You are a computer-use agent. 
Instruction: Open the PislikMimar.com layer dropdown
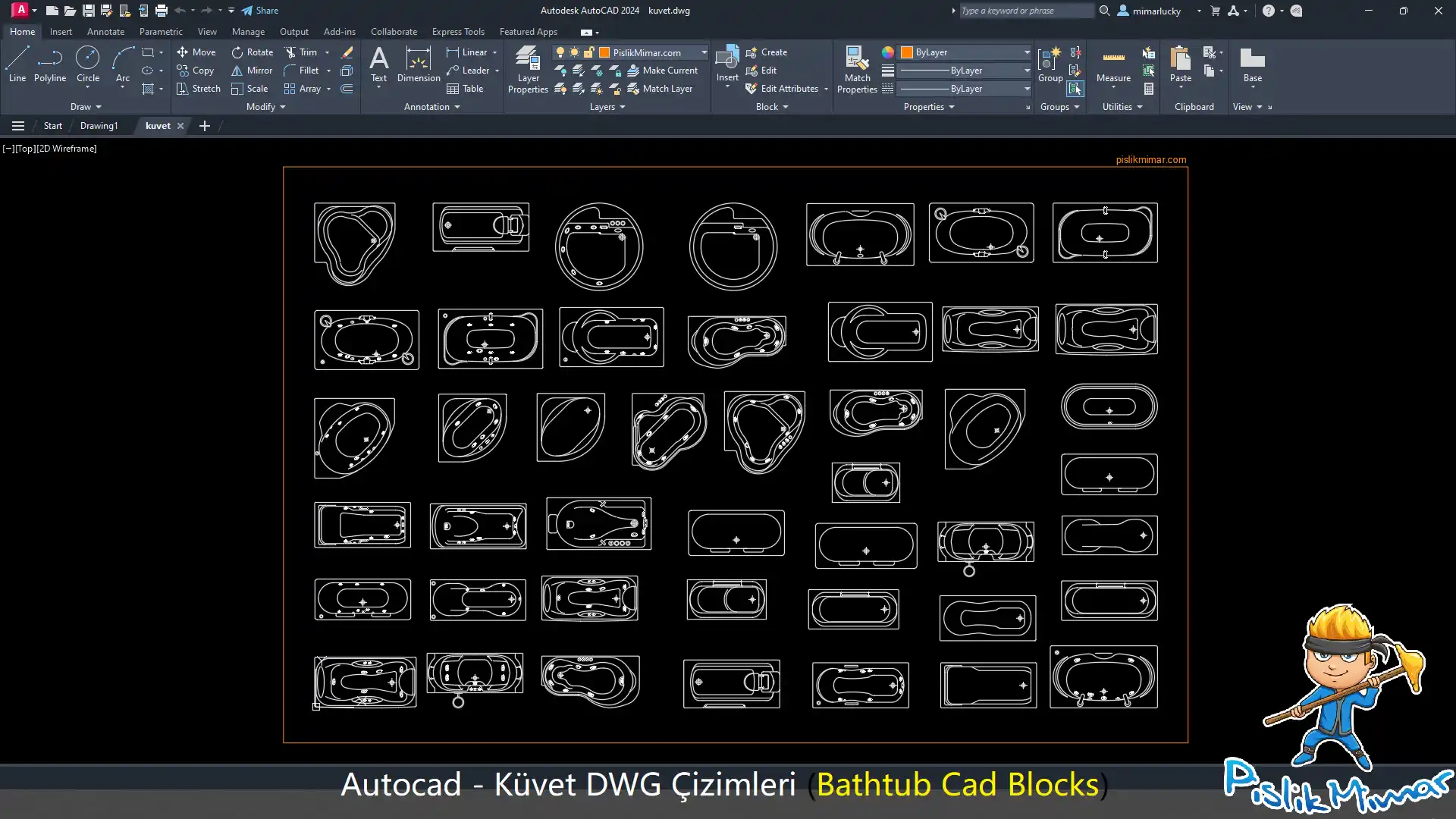704,52
